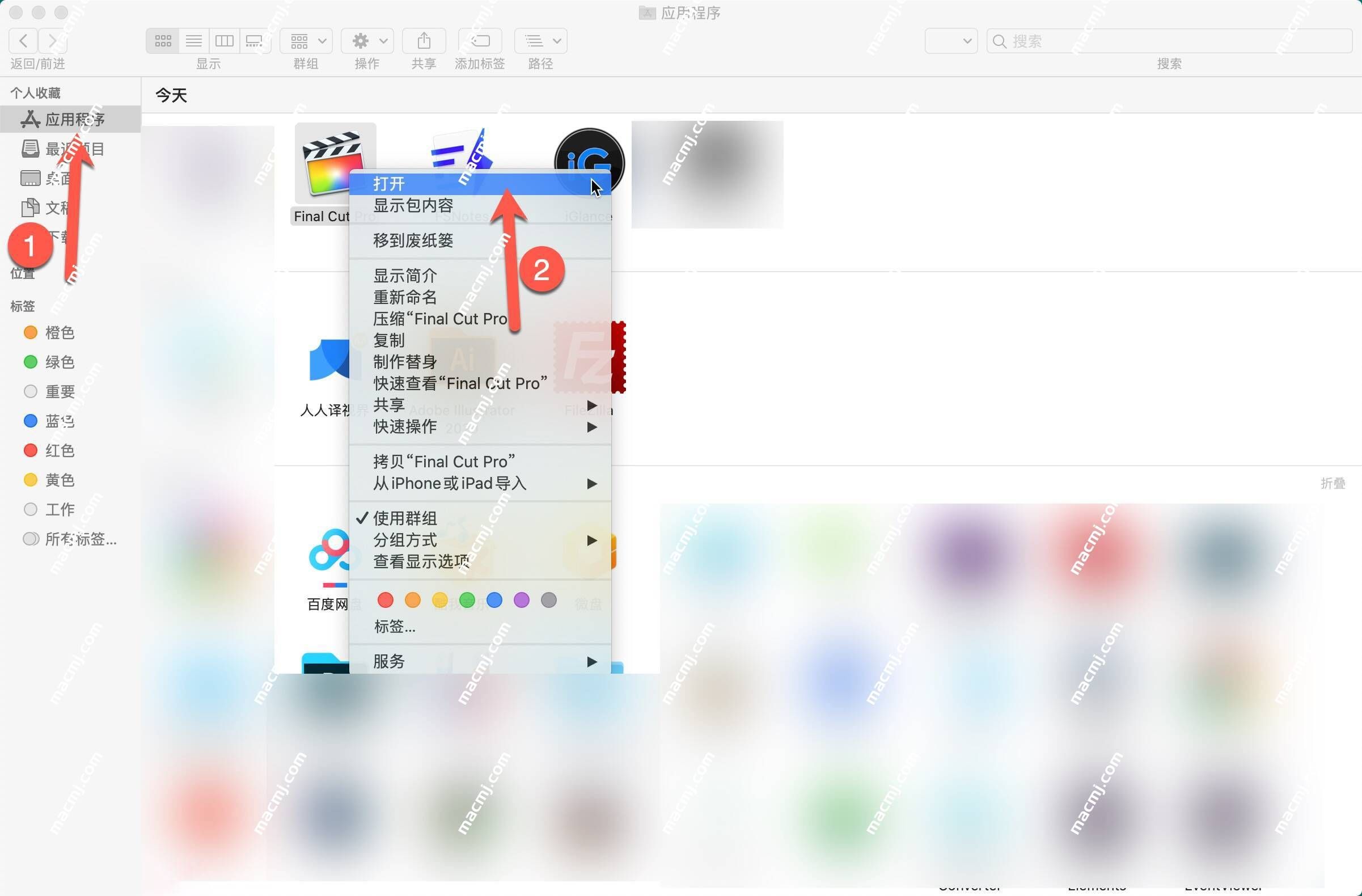This screenshot has width=1362, height=896.
Task: Expand the 服务 submenu
Action: [x=480, y=661]
